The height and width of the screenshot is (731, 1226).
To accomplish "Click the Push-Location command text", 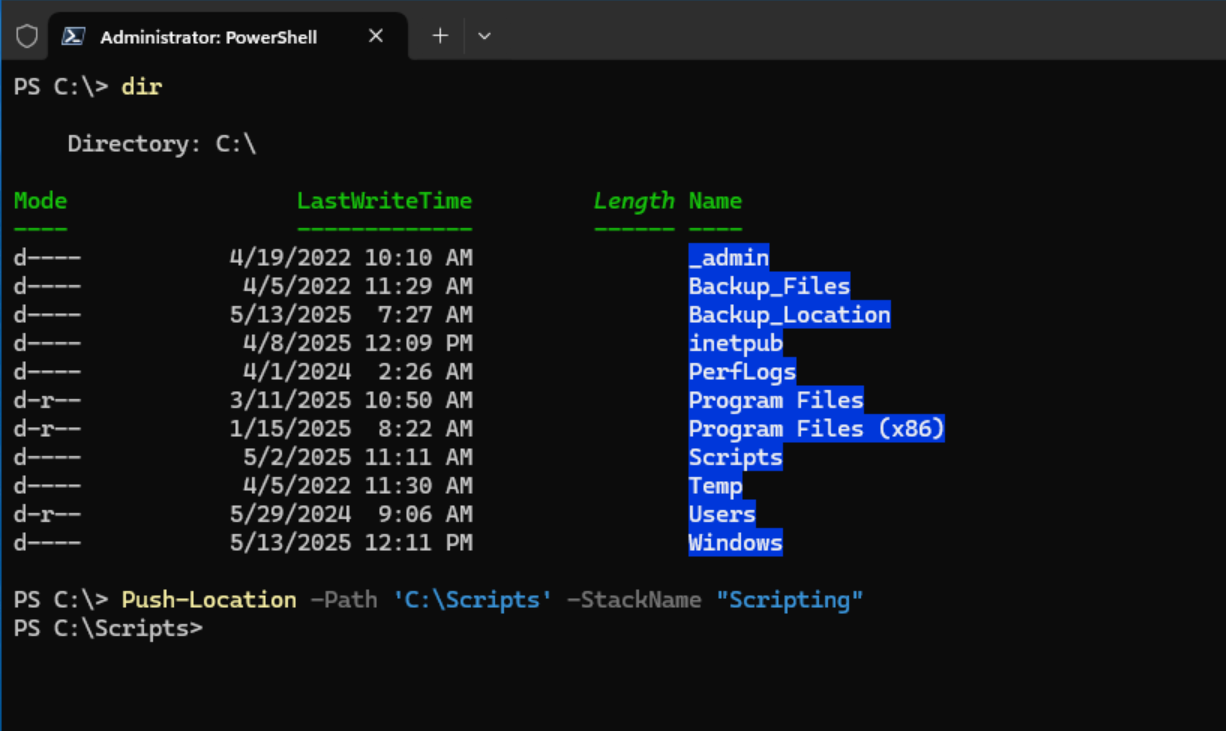I will pos(208,599).
